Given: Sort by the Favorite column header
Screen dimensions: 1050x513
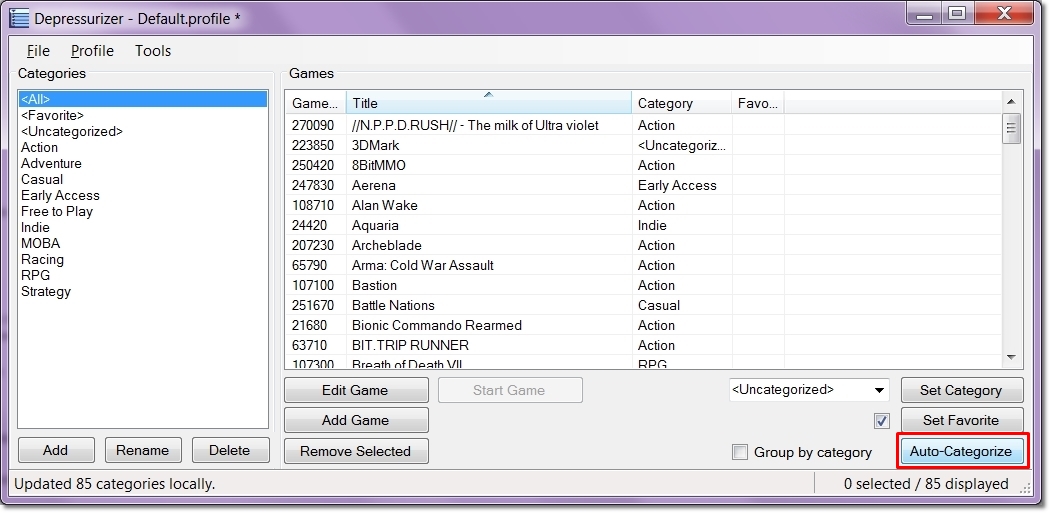Looking at the screenshot, I should click(757, 103).
